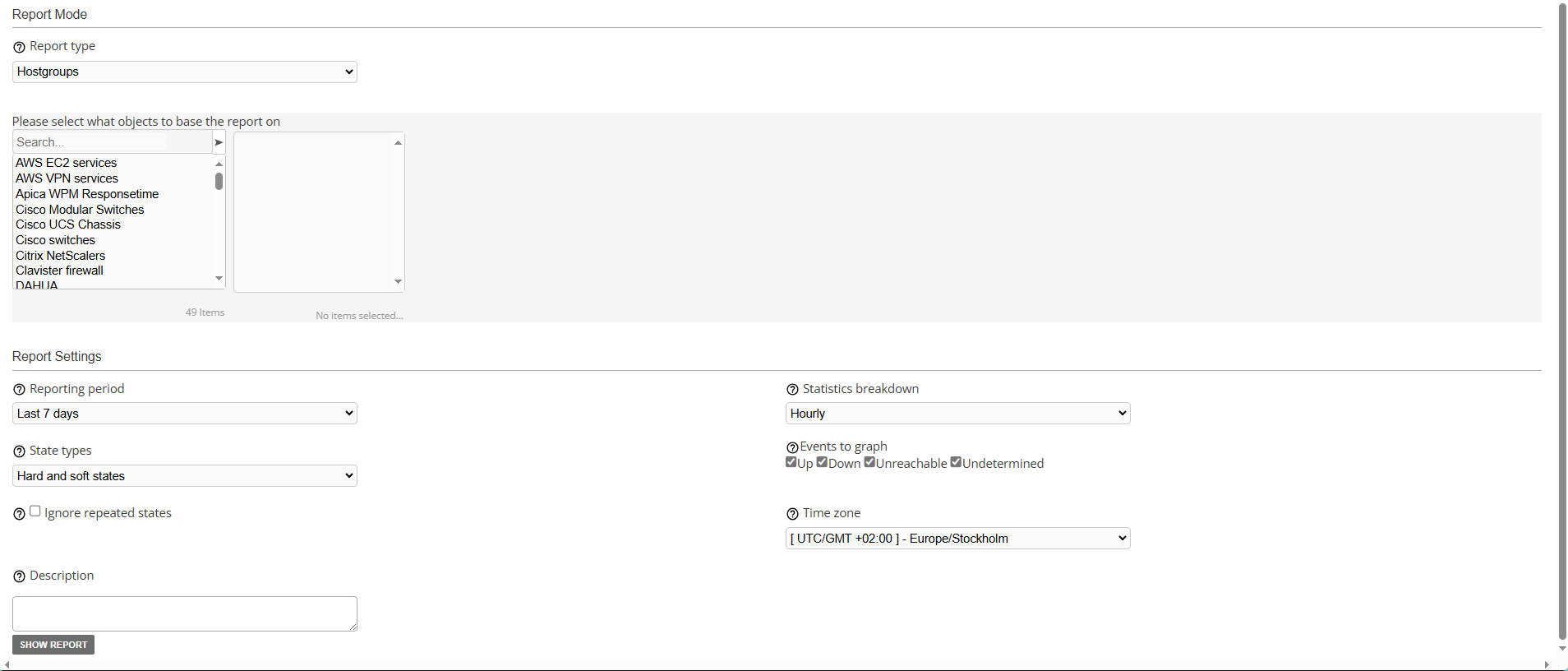The image size is (1568, 671).
Task: Enable Ignore repeated states checkbox
Action: click(35, 511)
